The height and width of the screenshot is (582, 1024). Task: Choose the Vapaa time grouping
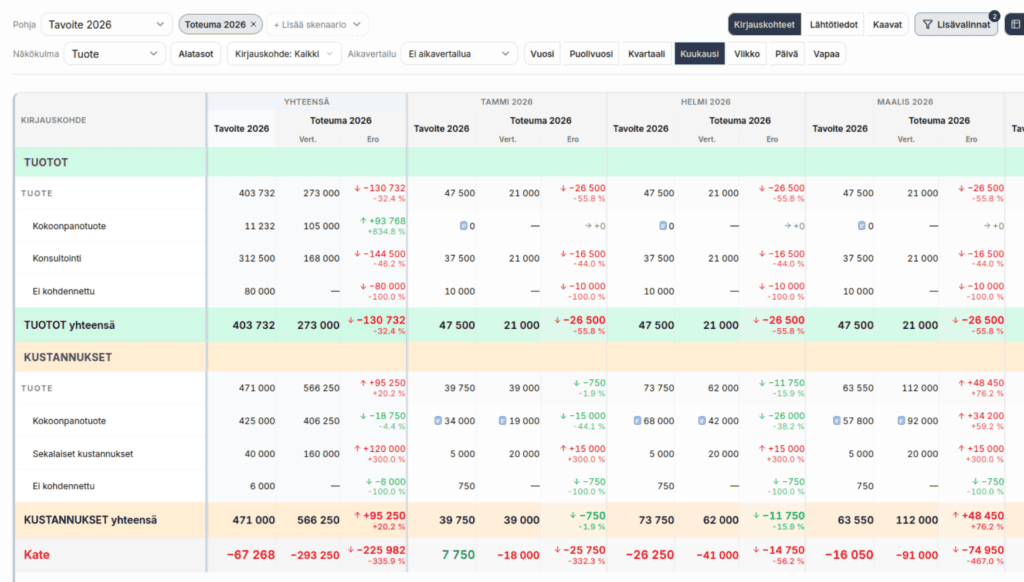coord(826,54)
